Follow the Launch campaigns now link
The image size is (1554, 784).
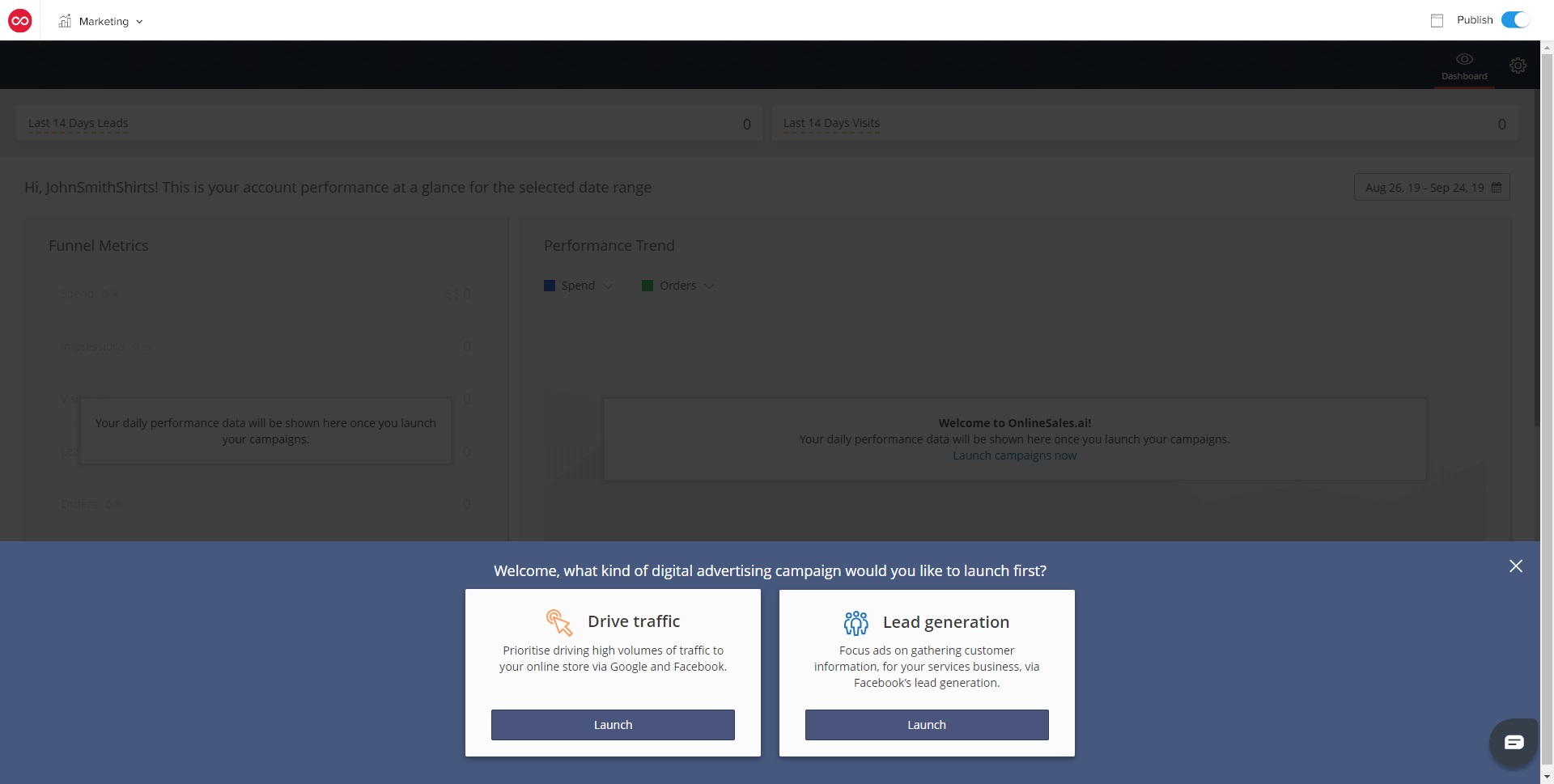coord(1014,456)
